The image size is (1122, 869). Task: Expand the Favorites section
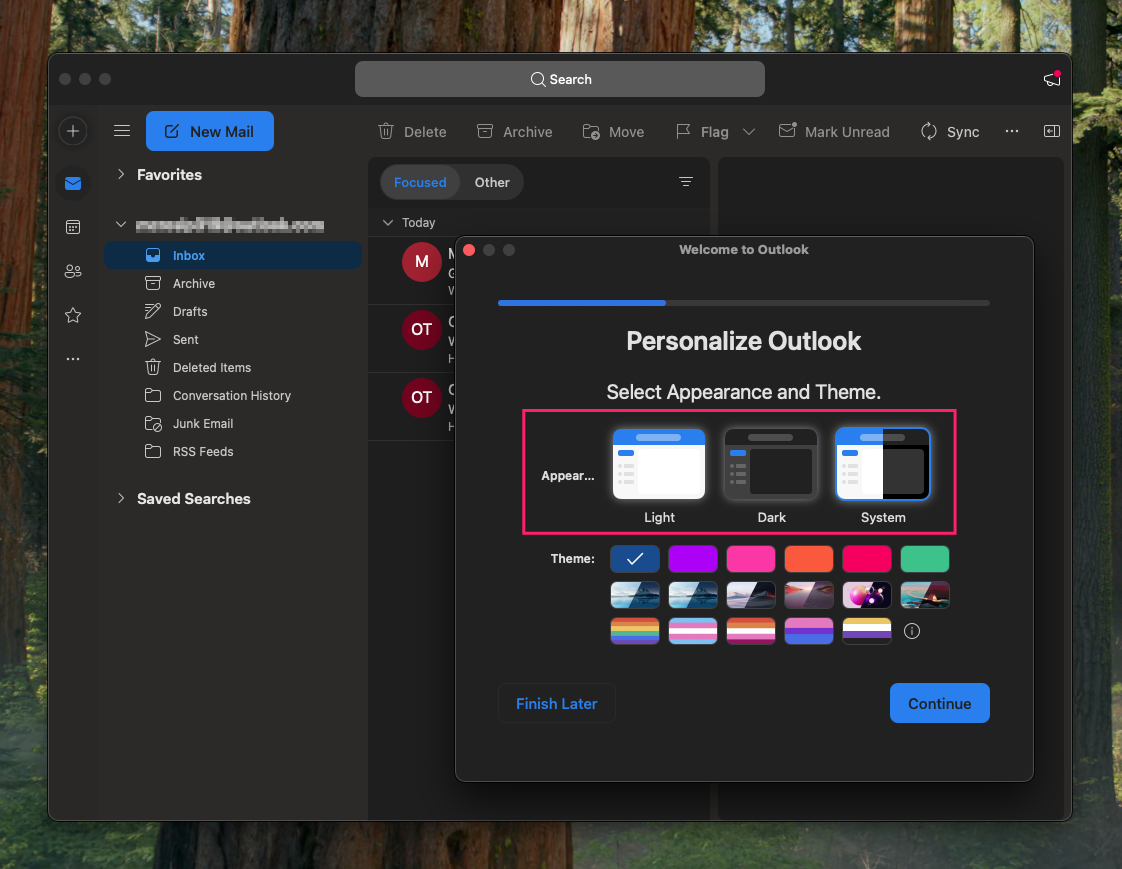[x=121, y=174]
